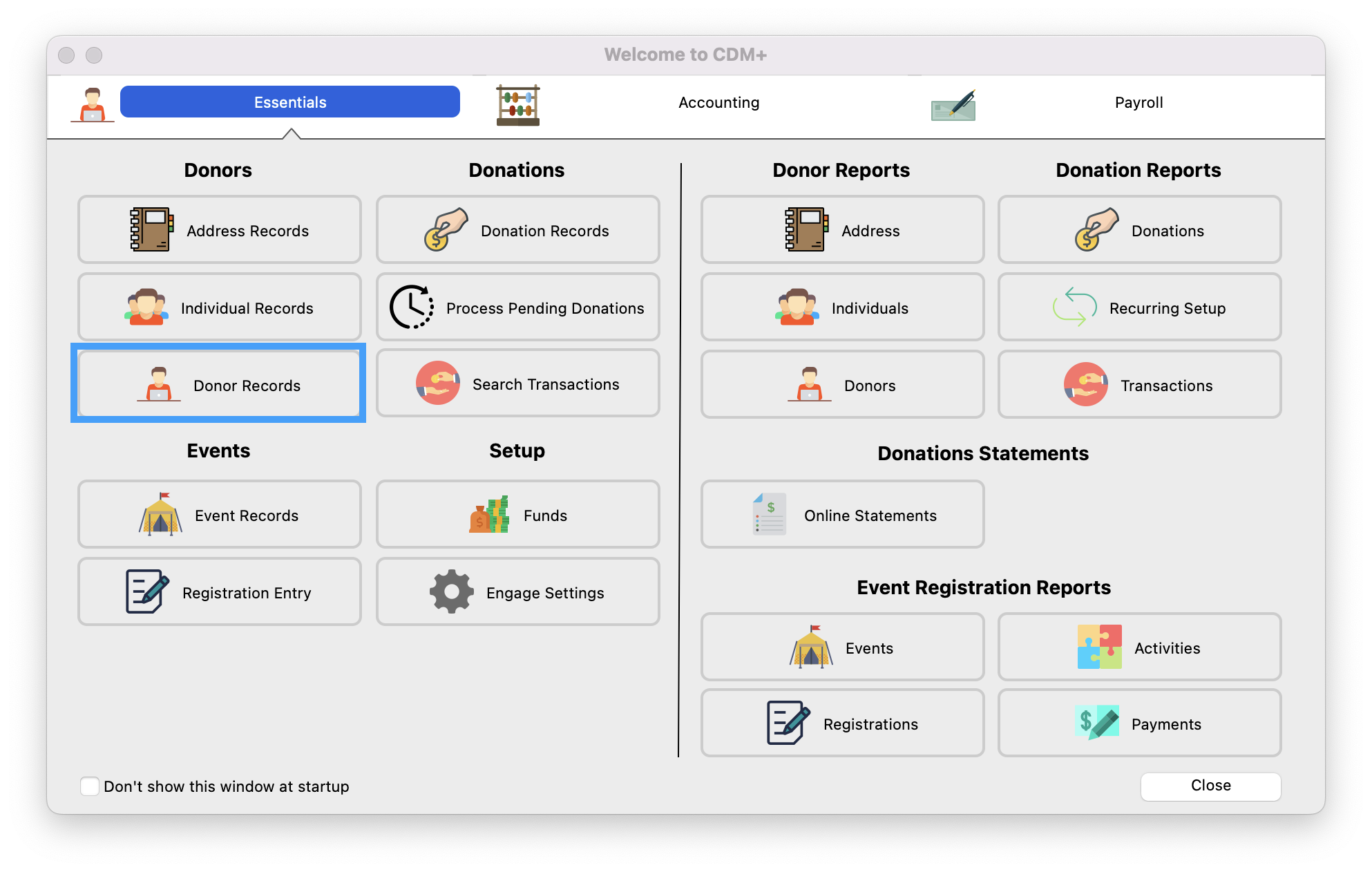Screen dimensions: 1372x872
Task: Click the recurring arrows icon for Recurring Setup
Action: click(x=1074, y=307)
